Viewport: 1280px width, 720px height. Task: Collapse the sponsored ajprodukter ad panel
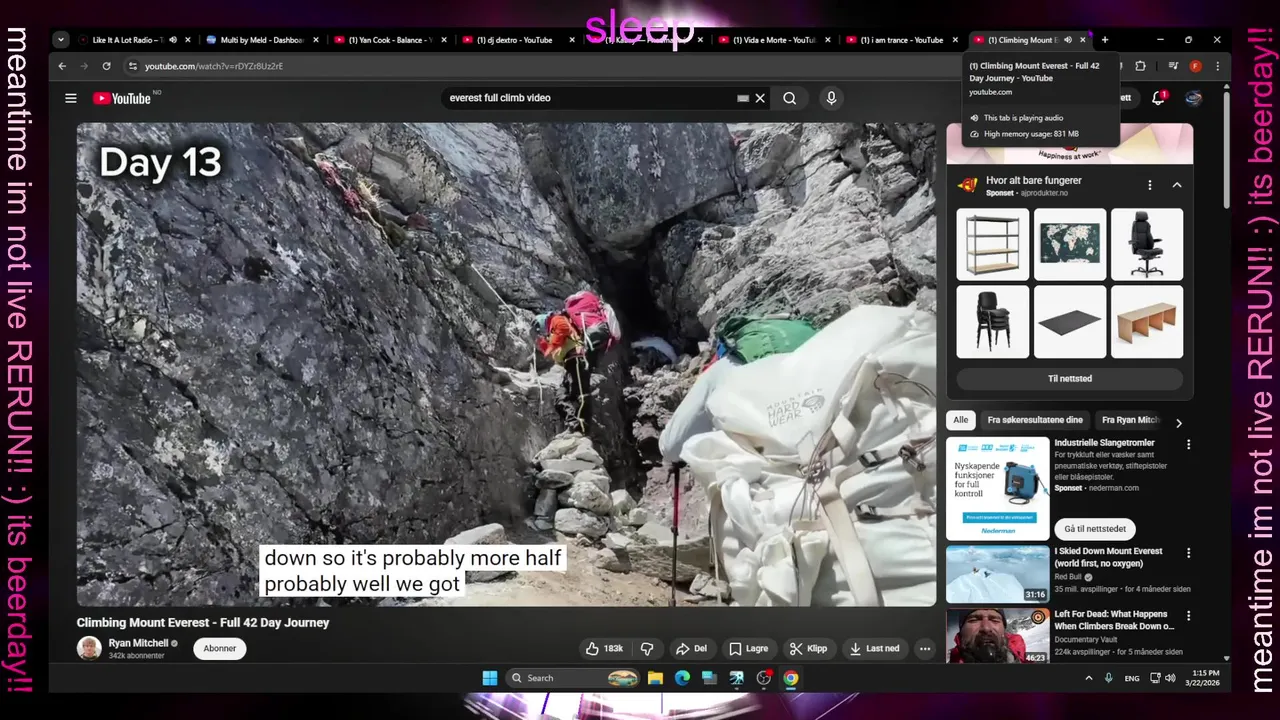(x=1177, y=185)
